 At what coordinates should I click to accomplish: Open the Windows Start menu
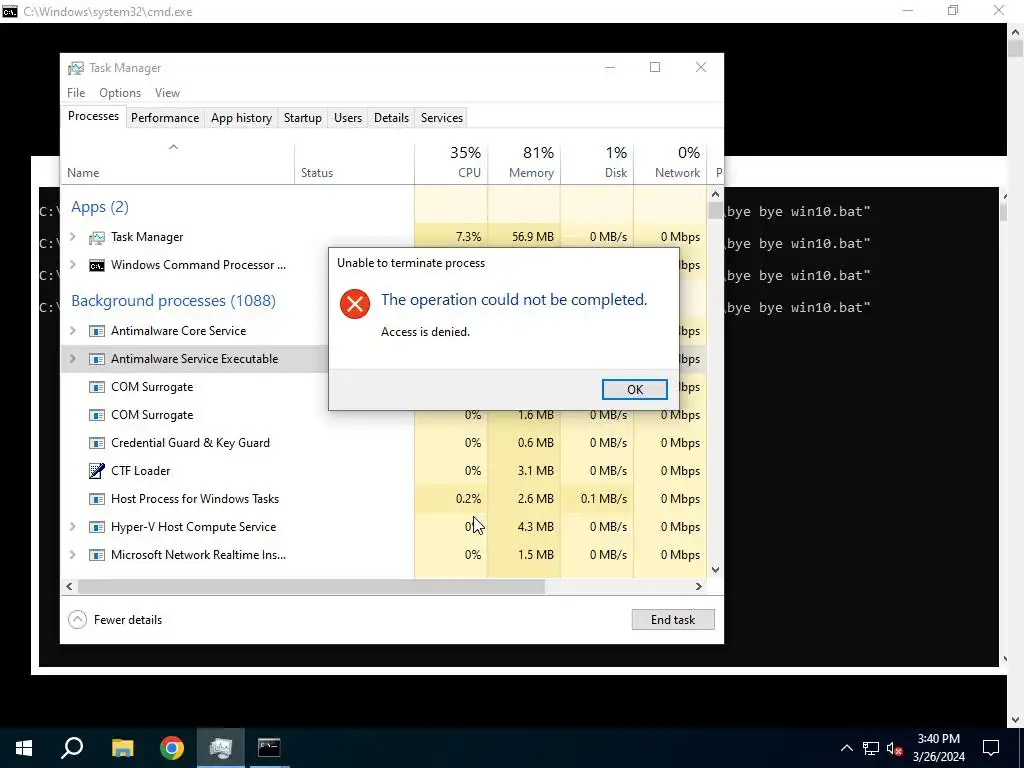(x=24, y=748)
